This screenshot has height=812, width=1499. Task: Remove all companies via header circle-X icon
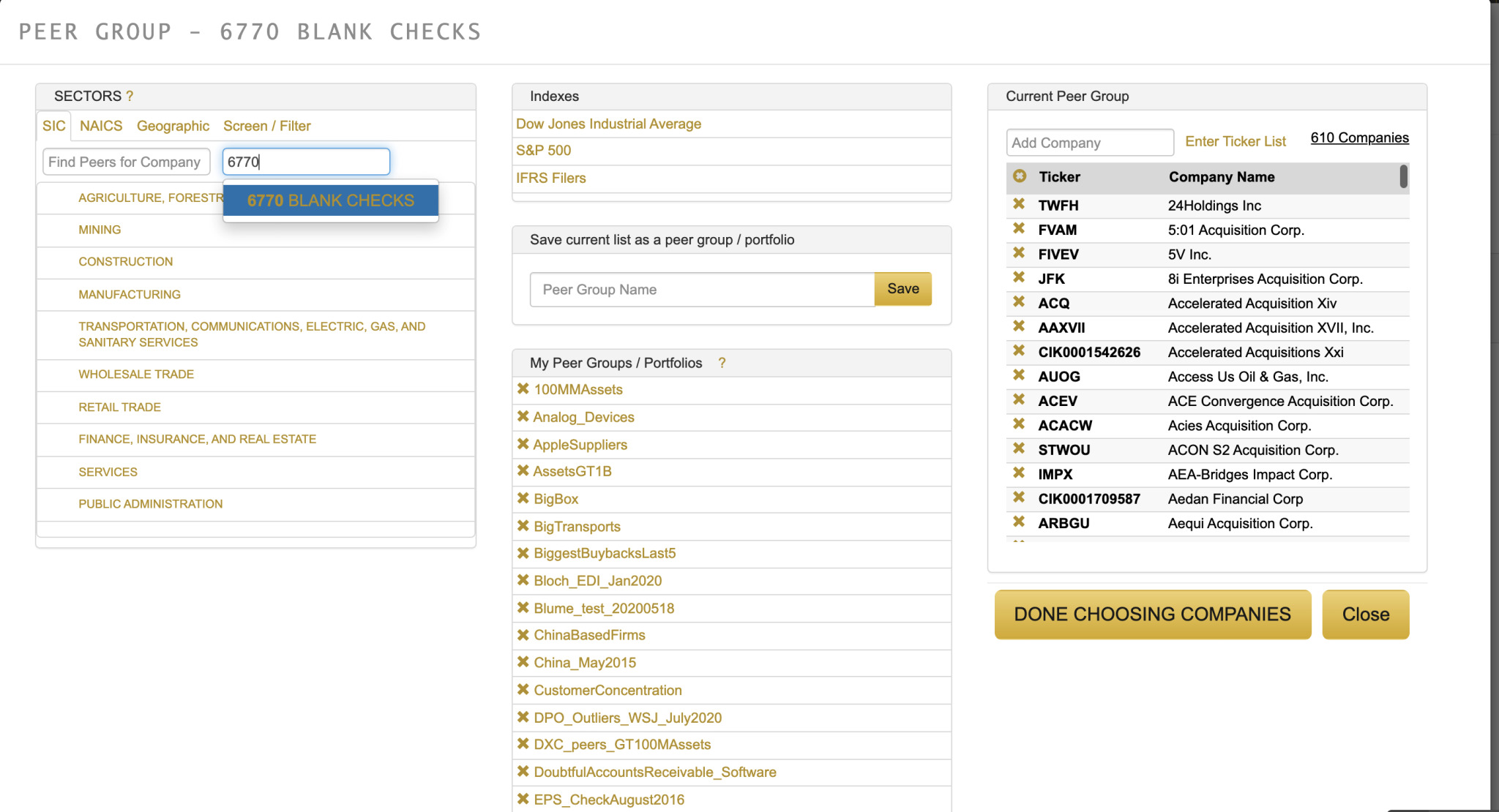(x=1019, y=176)
